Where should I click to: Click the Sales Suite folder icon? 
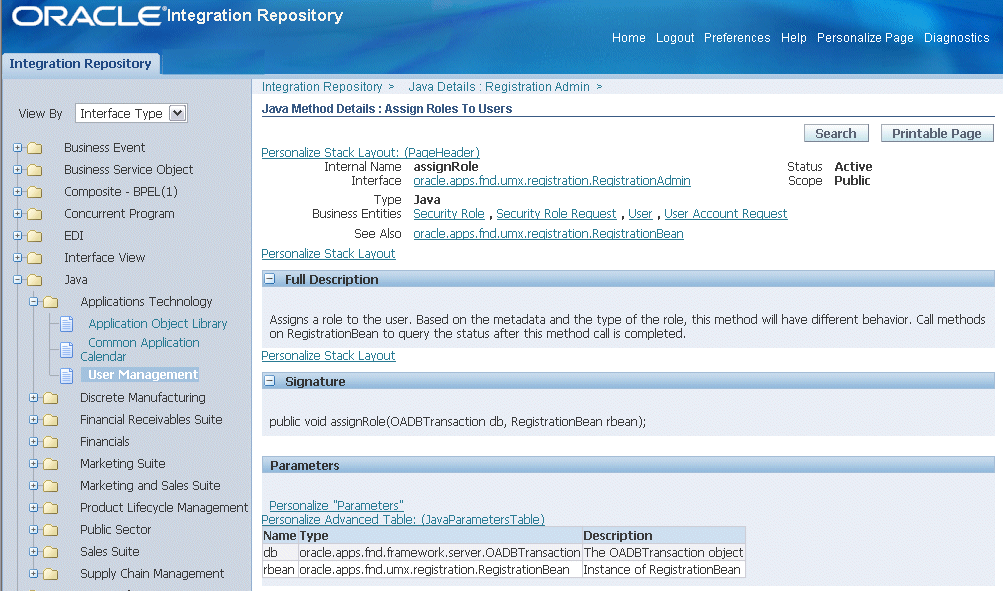51,552
